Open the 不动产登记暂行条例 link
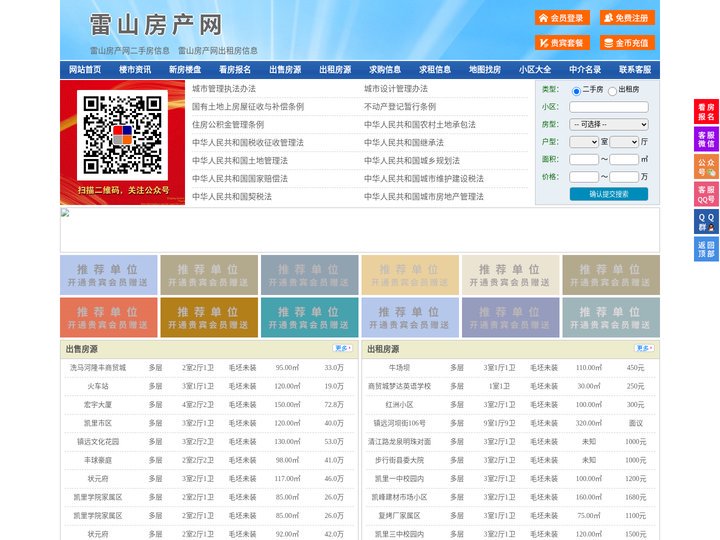The height and width of the screenshot is (540, 720). (x=400, y=107)
